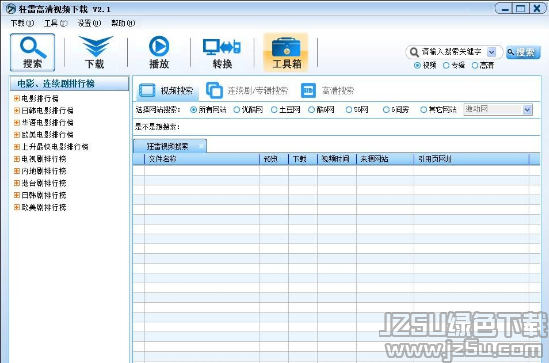The height and width of the screenshot is (363, 549).
Task: Choose 专辑 search type radio
Action: pos(446,65)
